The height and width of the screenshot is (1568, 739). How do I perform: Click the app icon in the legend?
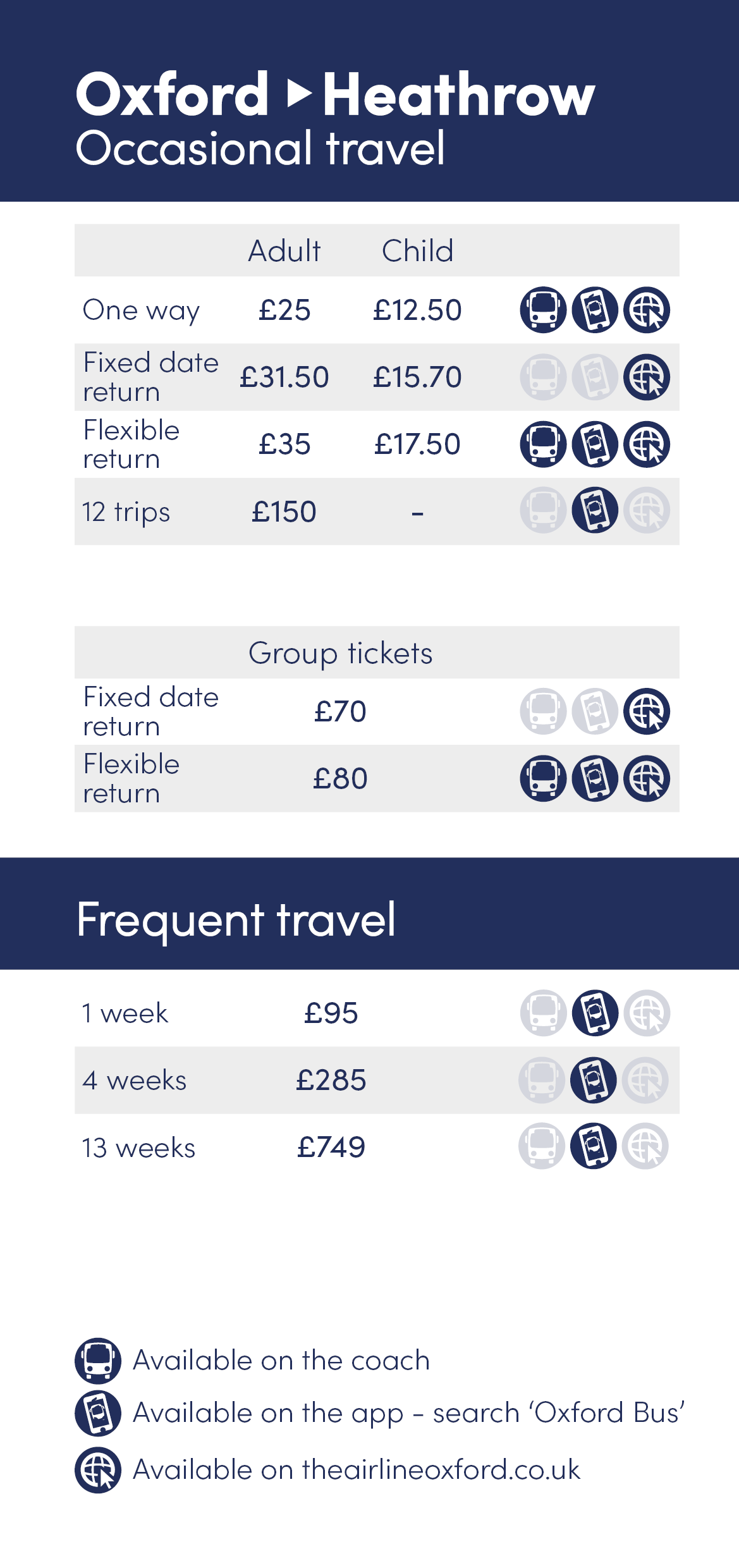click(x=98, y=1413)
